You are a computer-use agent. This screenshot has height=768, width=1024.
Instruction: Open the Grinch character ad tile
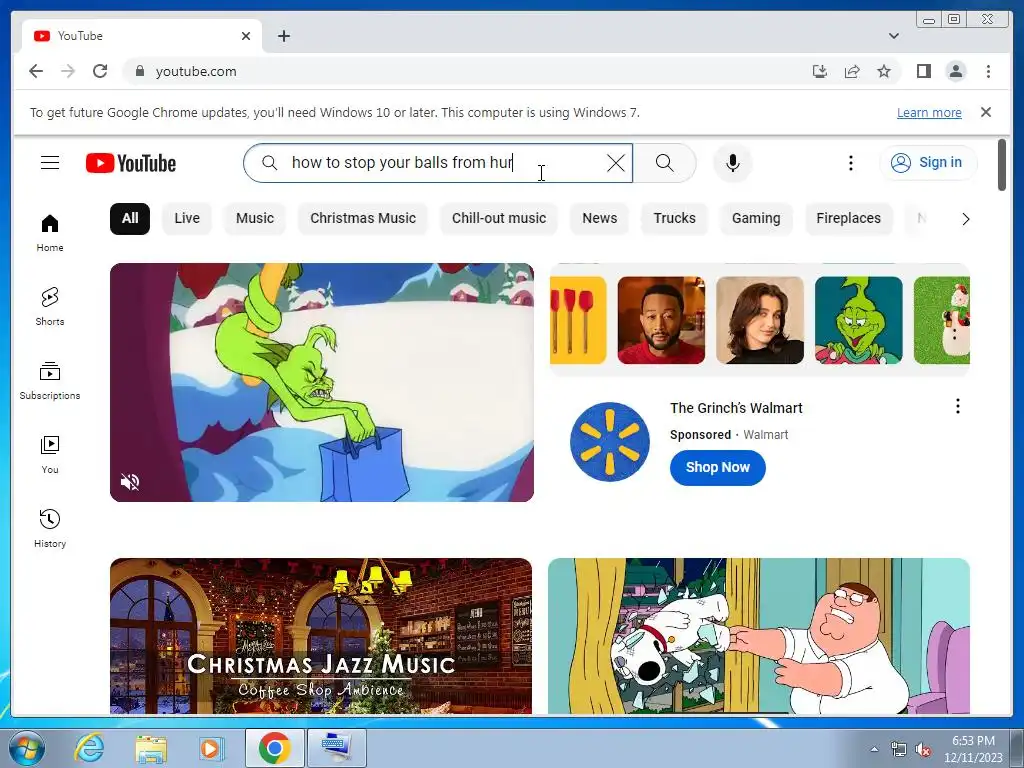point(859,320)
